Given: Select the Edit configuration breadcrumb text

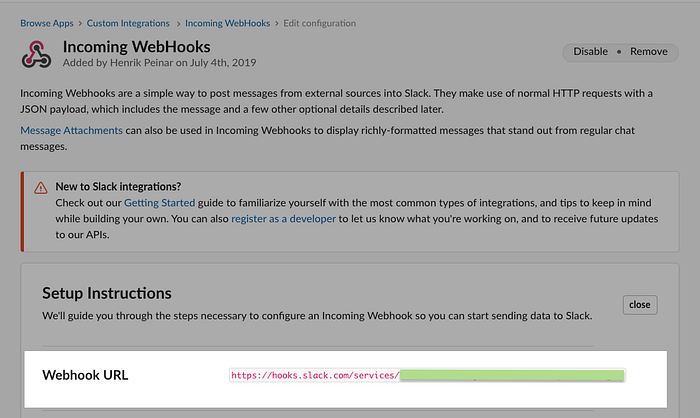Looking at the screenshot, I should coord(320,23).
